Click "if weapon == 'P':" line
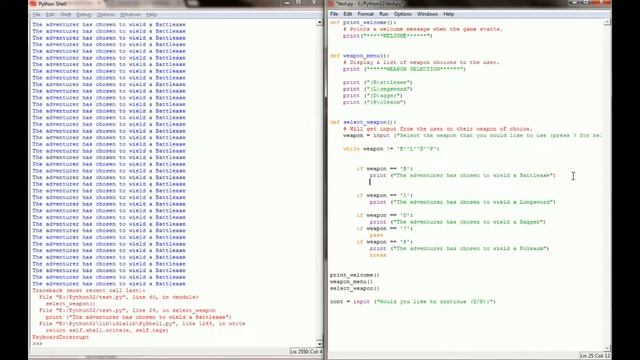 point(384,242)
